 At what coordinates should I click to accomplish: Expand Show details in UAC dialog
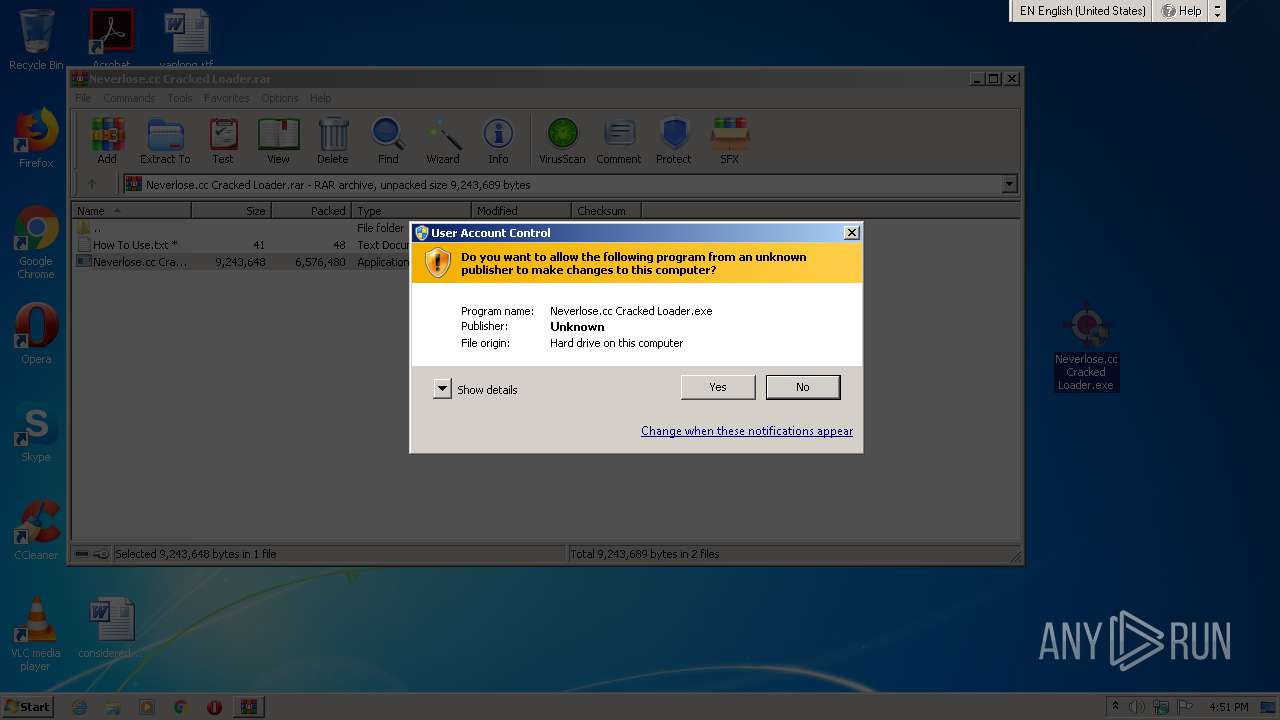475,389
